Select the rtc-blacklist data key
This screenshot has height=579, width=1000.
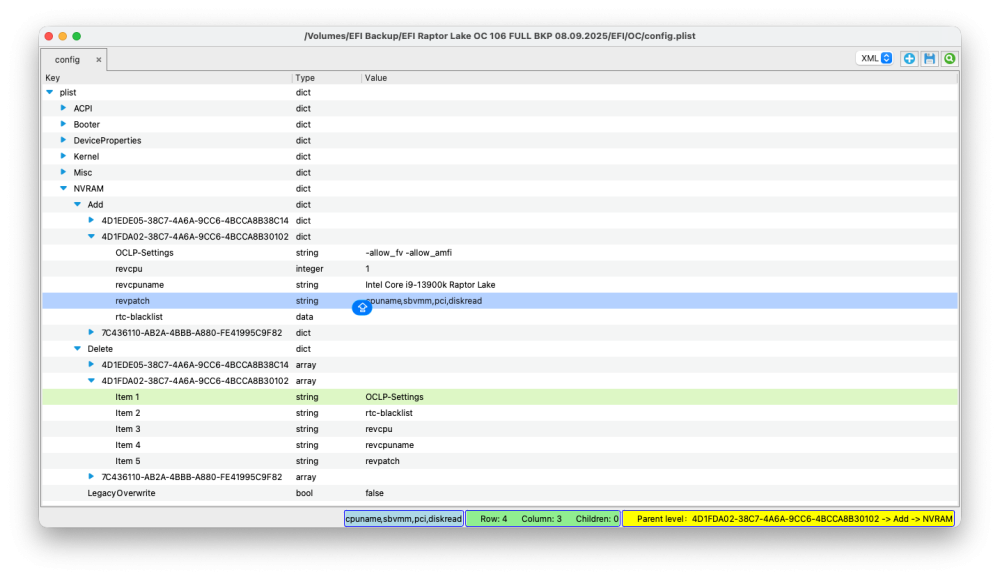pos(139,317)
